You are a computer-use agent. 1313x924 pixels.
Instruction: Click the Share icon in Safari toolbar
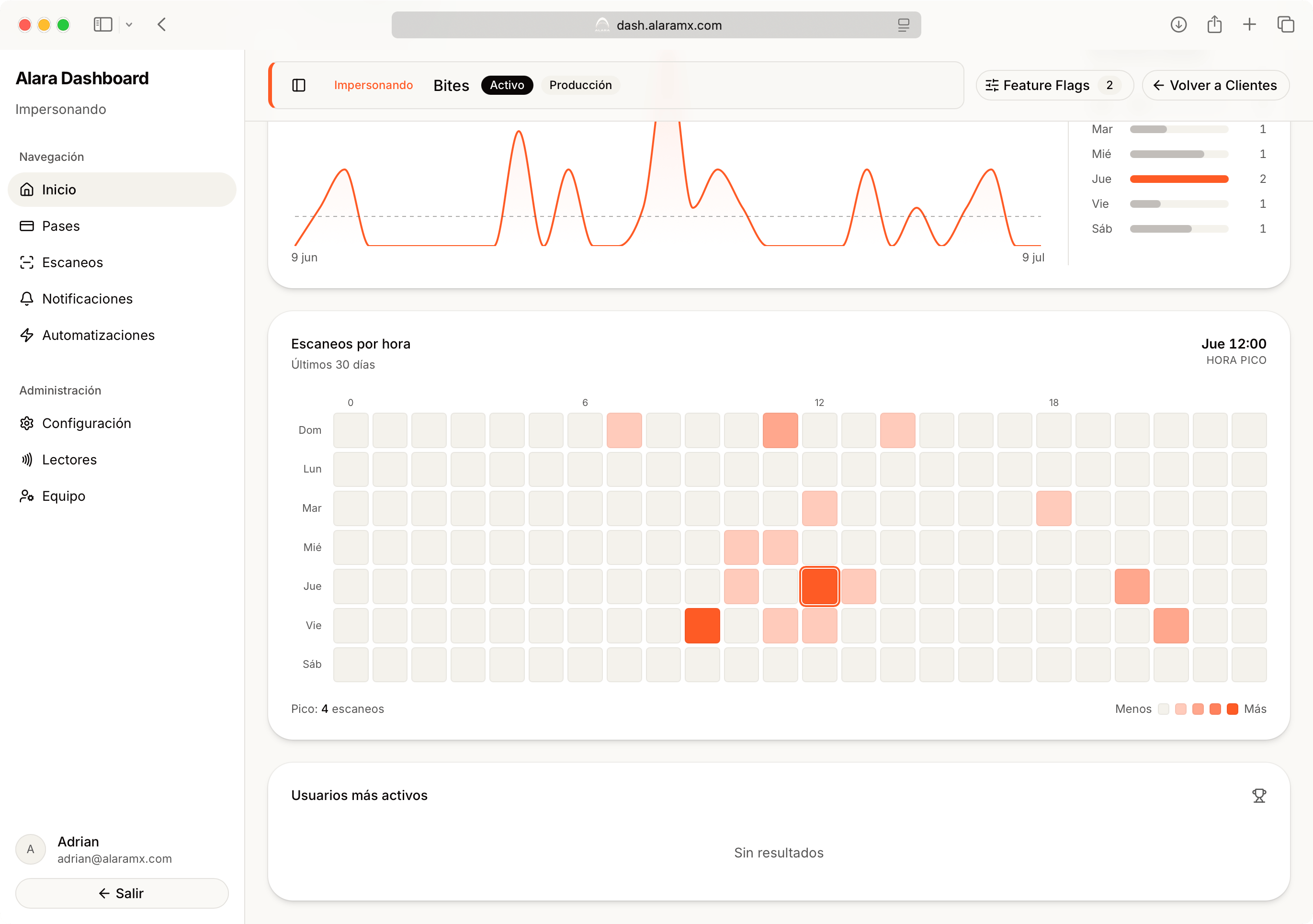1214,24
